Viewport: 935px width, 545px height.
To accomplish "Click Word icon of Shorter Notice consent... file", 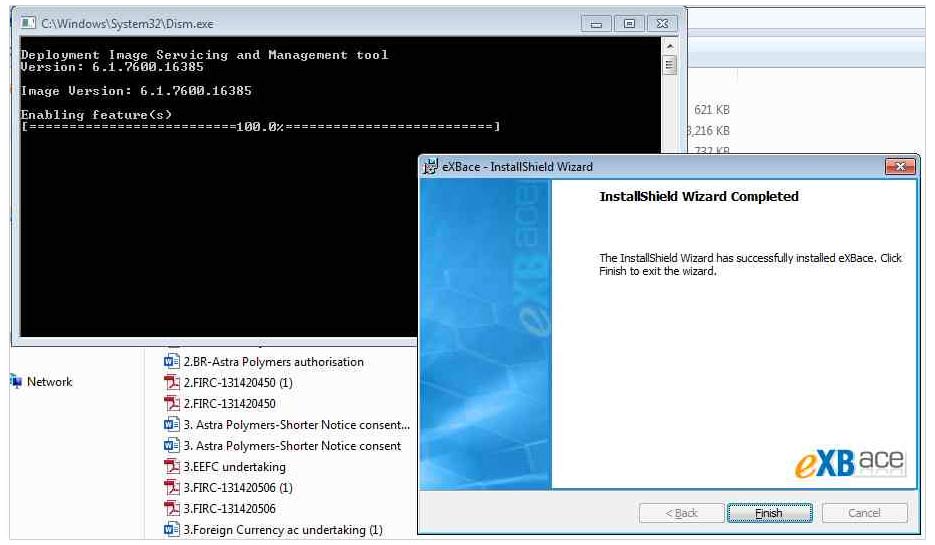I will tap(172, 425).
